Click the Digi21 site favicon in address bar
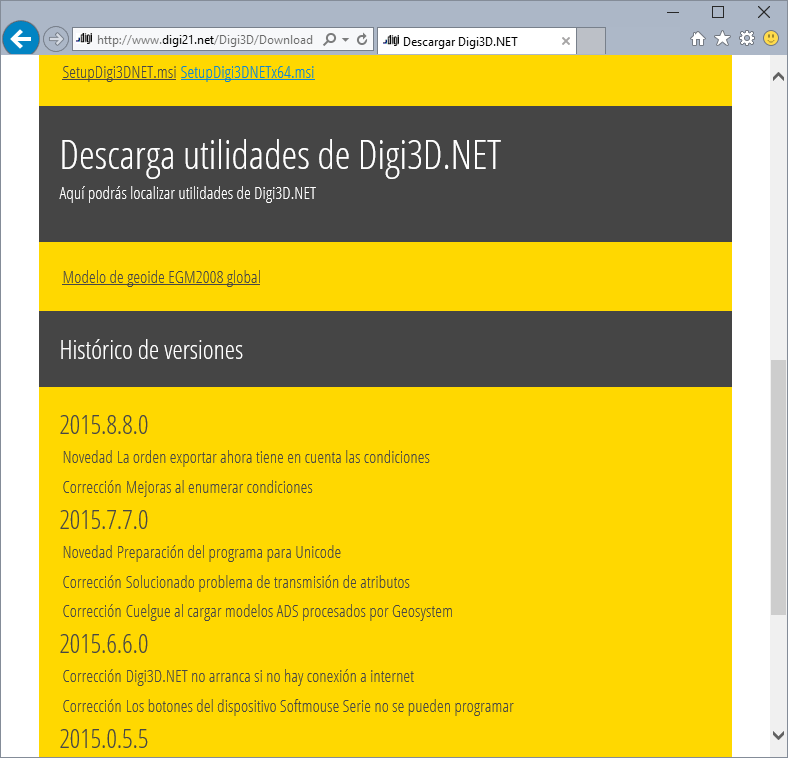788x758 pixels. (84, 40)
